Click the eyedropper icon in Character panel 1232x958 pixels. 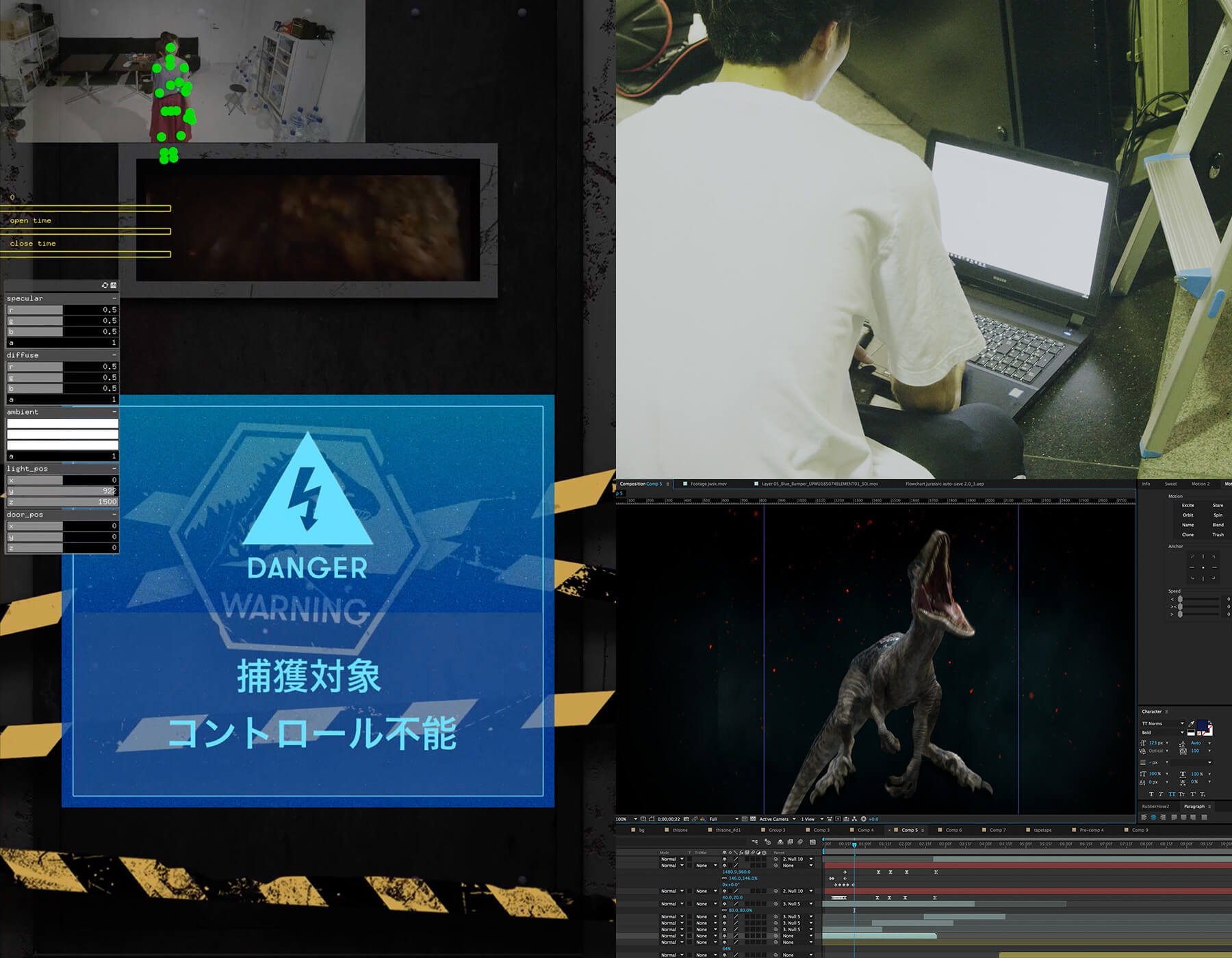1192,724
